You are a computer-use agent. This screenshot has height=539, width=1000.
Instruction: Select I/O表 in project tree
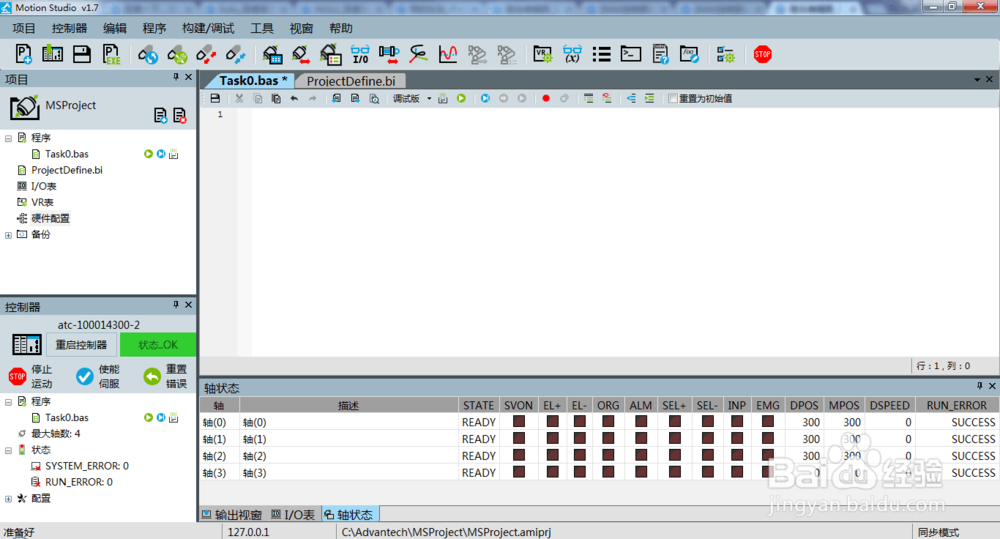pos(43,186)
